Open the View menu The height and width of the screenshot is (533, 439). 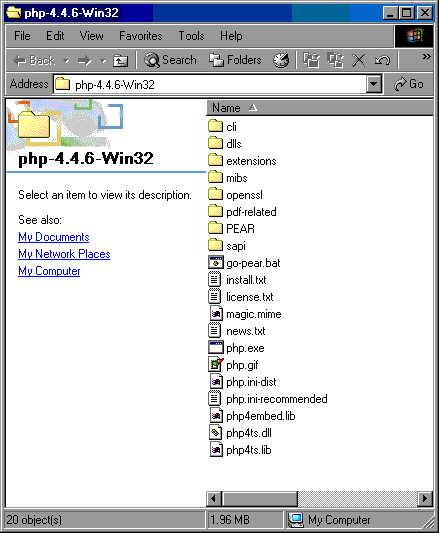(91, 36)
